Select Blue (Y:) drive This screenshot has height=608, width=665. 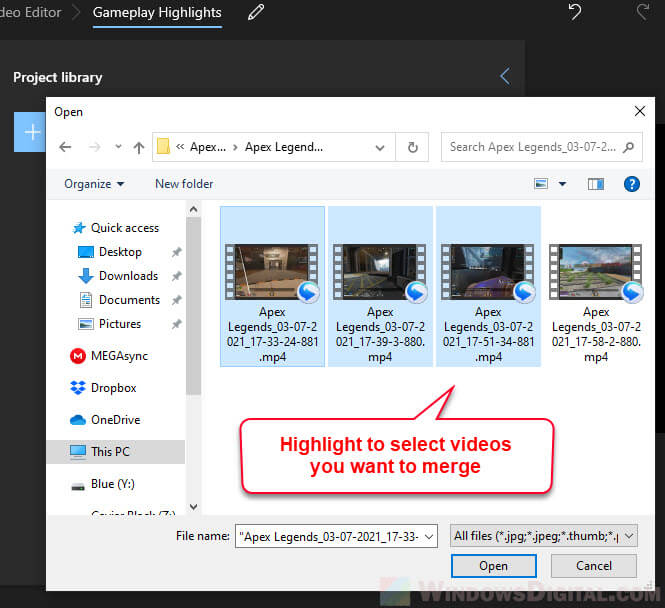pyautogui.click(x=102, y=484)
